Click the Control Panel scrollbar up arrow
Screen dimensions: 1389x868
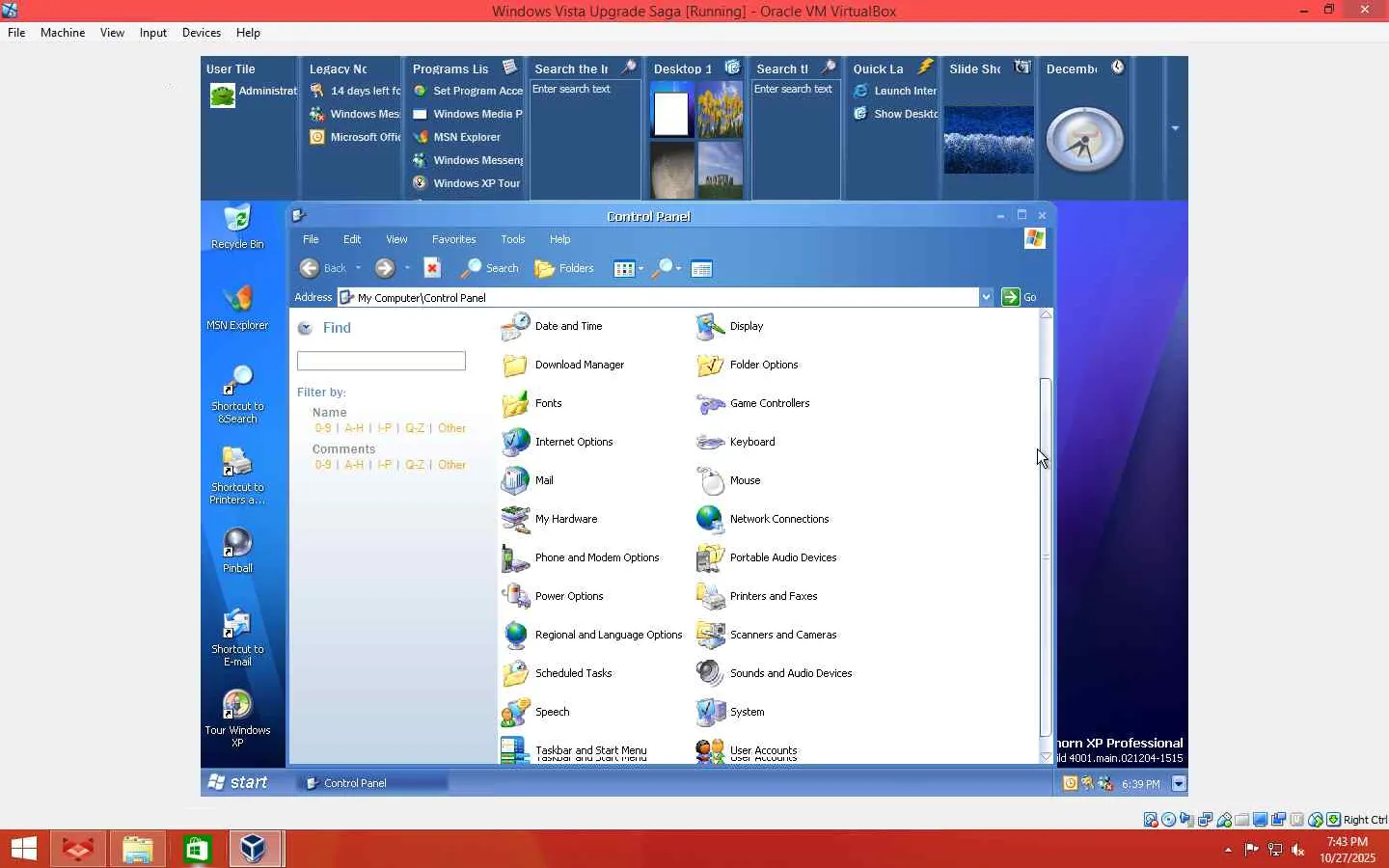(x=1046, y=315)
